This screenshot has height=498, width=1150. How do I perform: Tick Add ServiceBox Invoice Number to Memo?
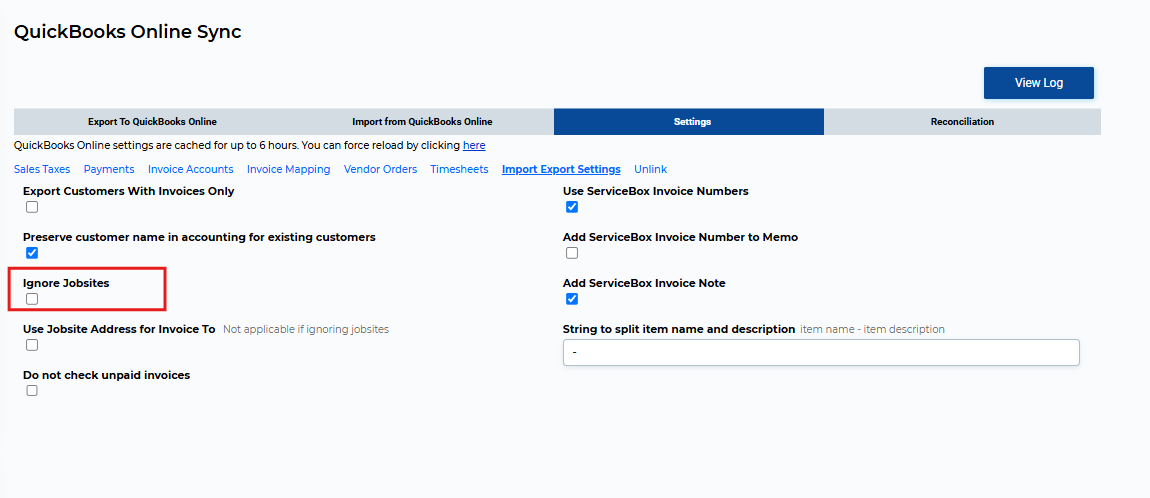(572, 253)
